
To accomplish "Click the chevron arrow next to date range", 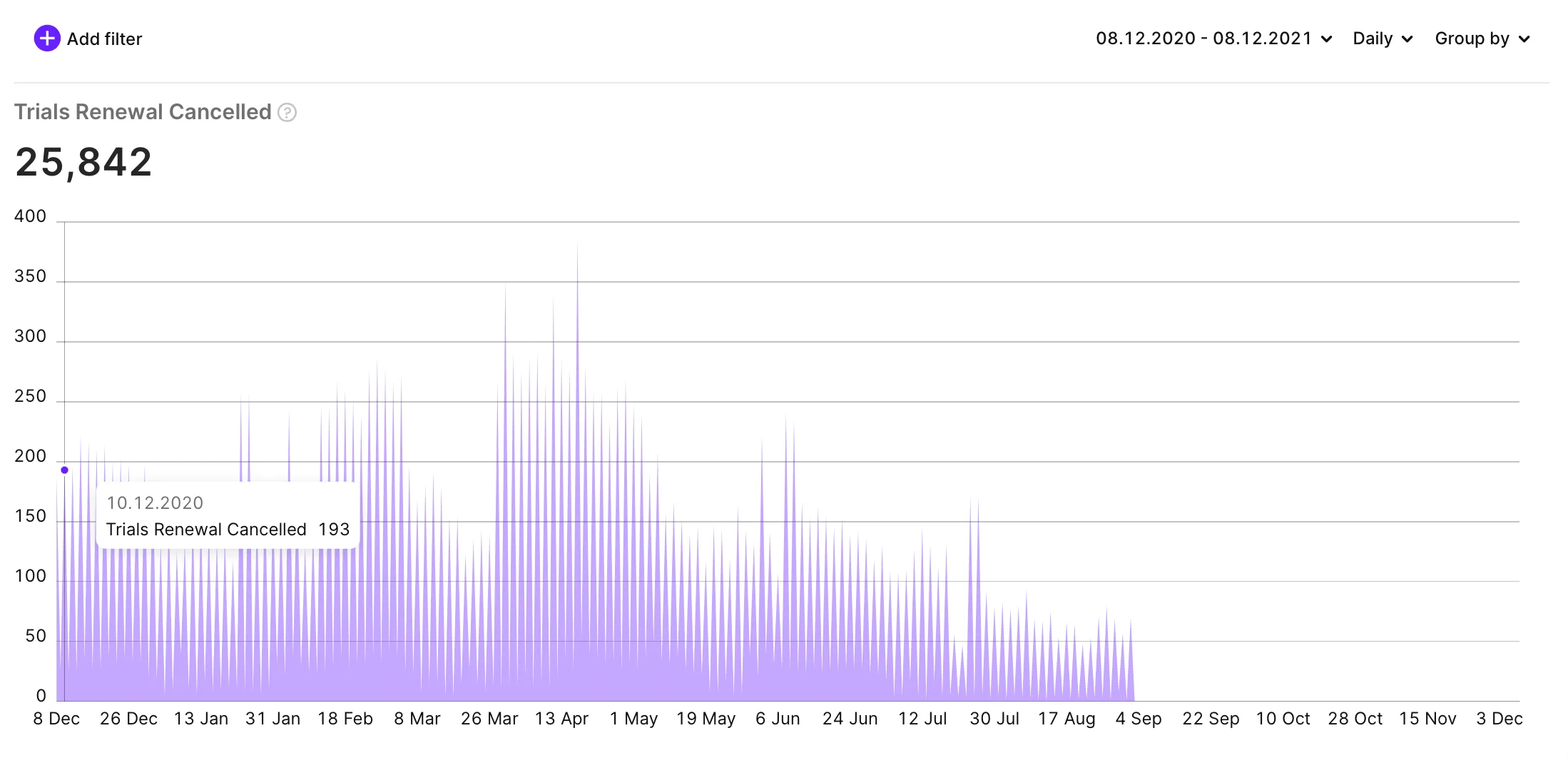I will (1327, 39).
